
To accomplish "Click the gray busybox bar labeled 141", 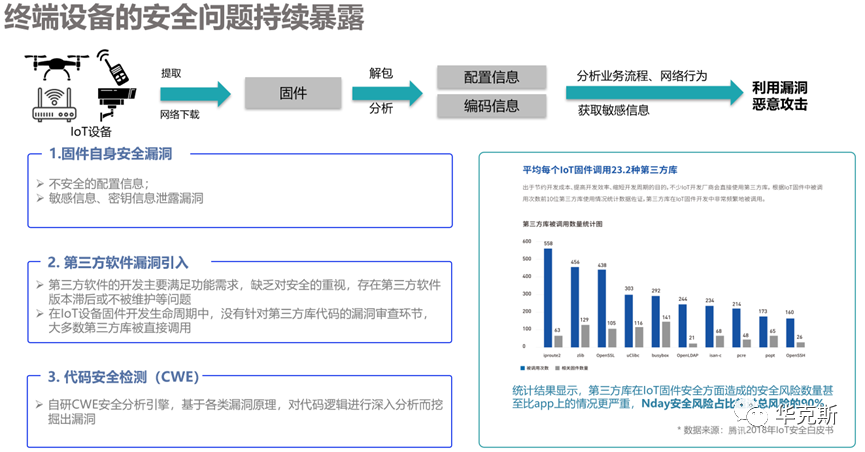I will (665, 334).
